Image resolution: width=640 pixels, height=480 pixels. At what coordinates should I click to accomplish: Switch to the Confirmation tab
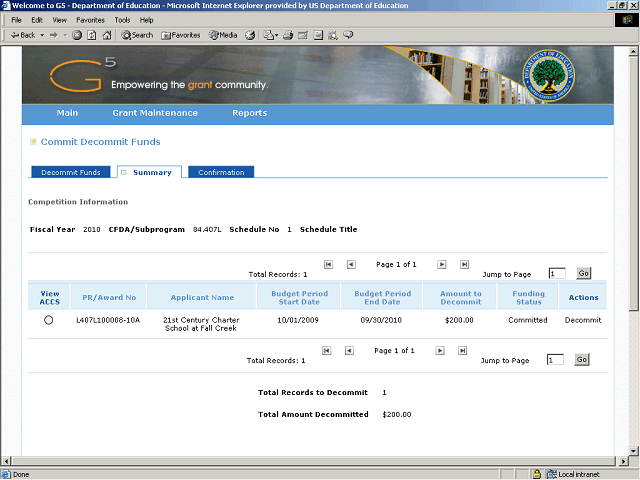[221, 172]
